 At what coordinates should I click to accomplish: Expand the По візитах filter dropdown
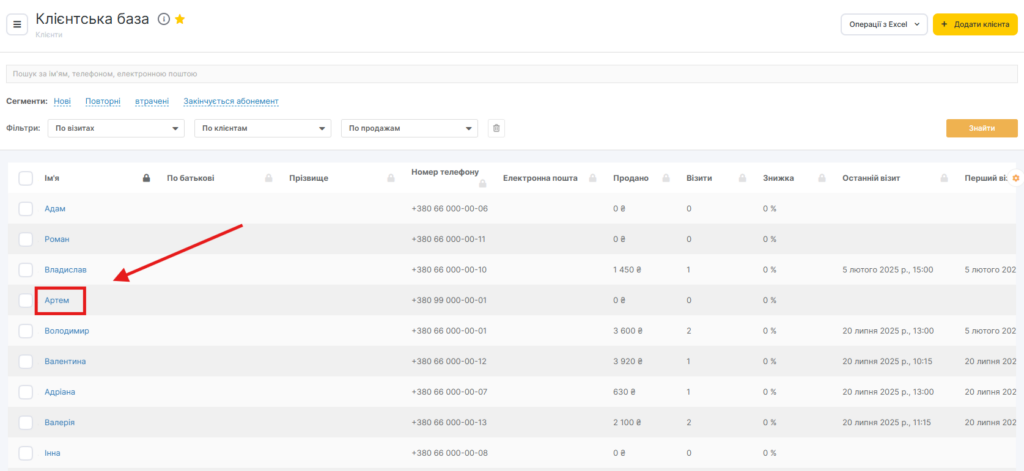(x=116, y=128)
